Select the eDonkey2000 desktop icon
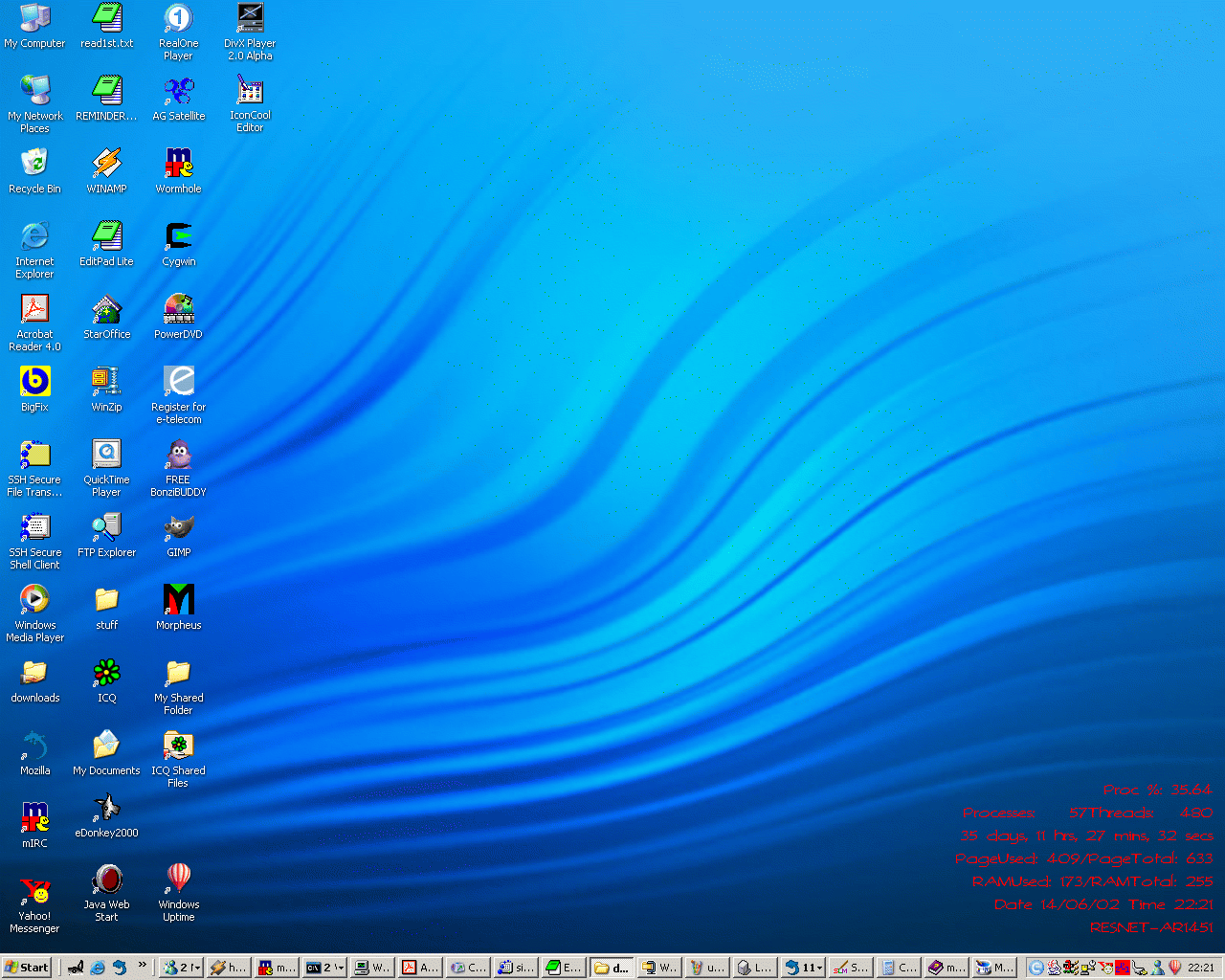 pos(106,809)
